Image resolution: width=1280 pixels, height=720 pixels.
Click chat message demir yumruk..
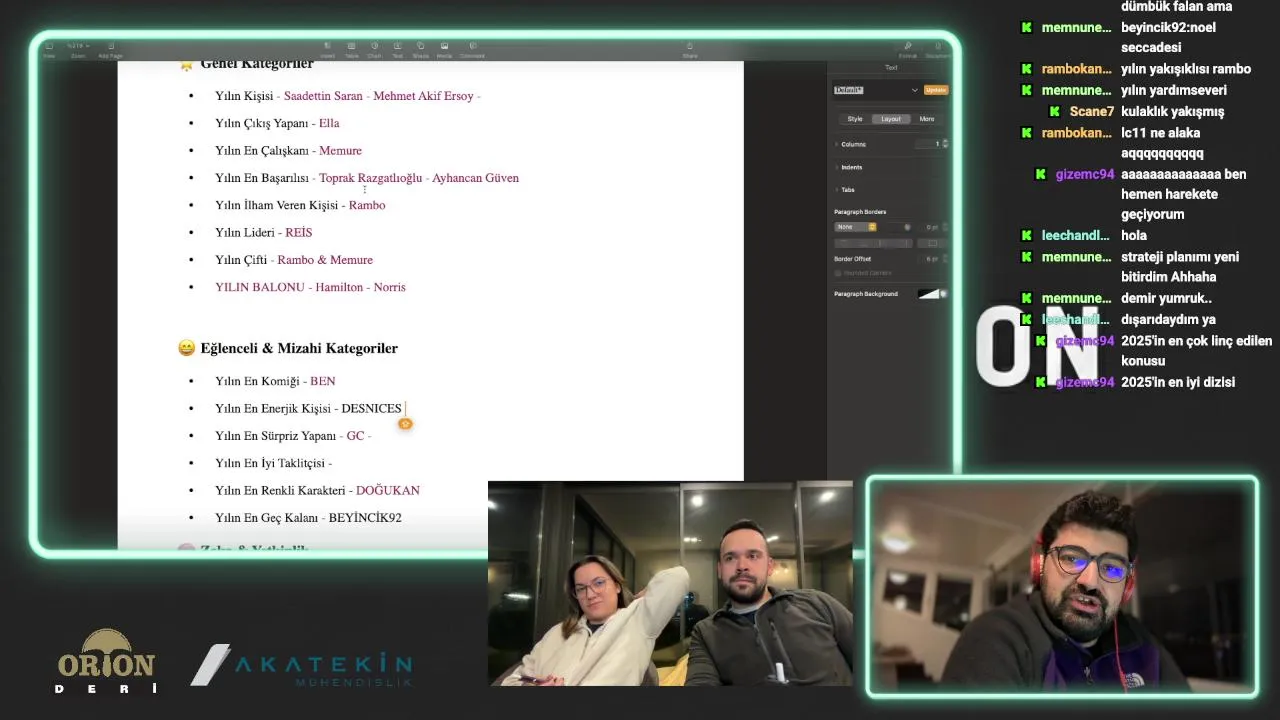pyautogui.click(x=1166, y=298)
